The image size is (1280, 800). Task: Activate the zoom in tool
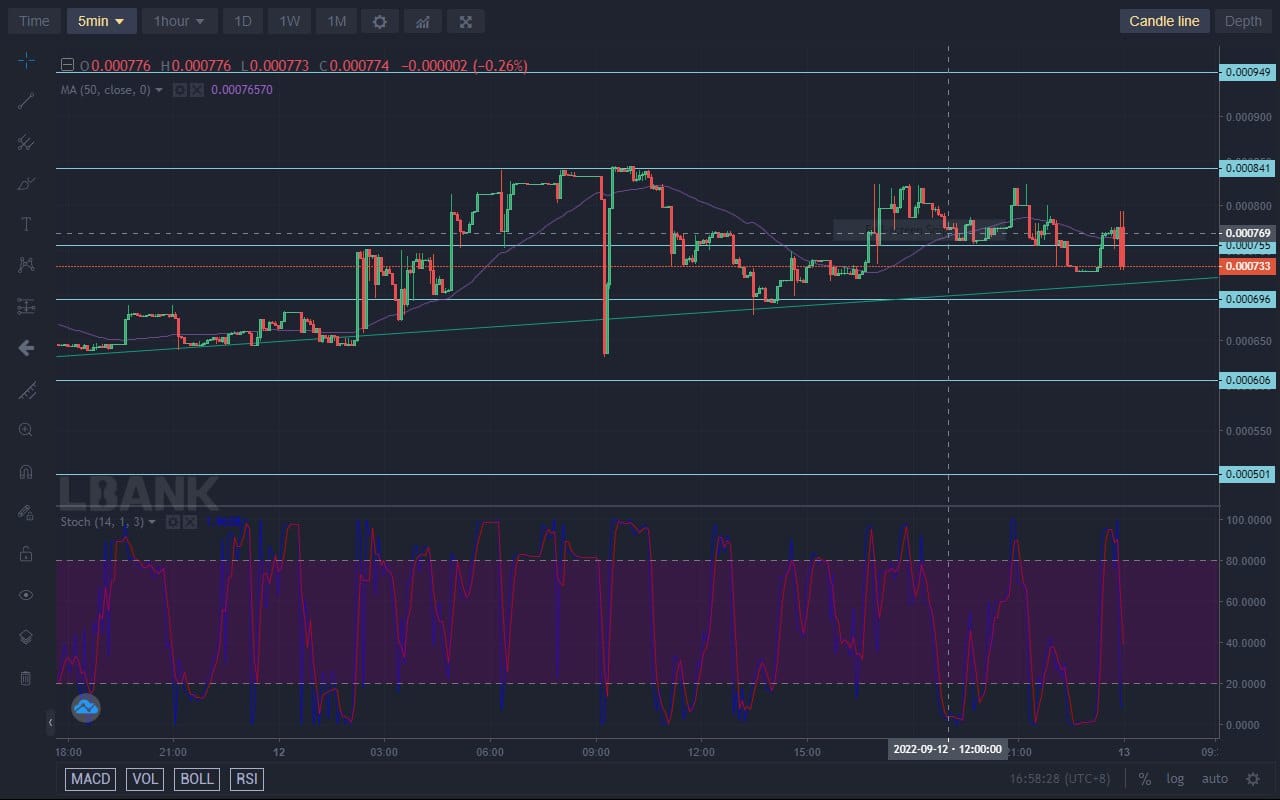tap(26, 430)
